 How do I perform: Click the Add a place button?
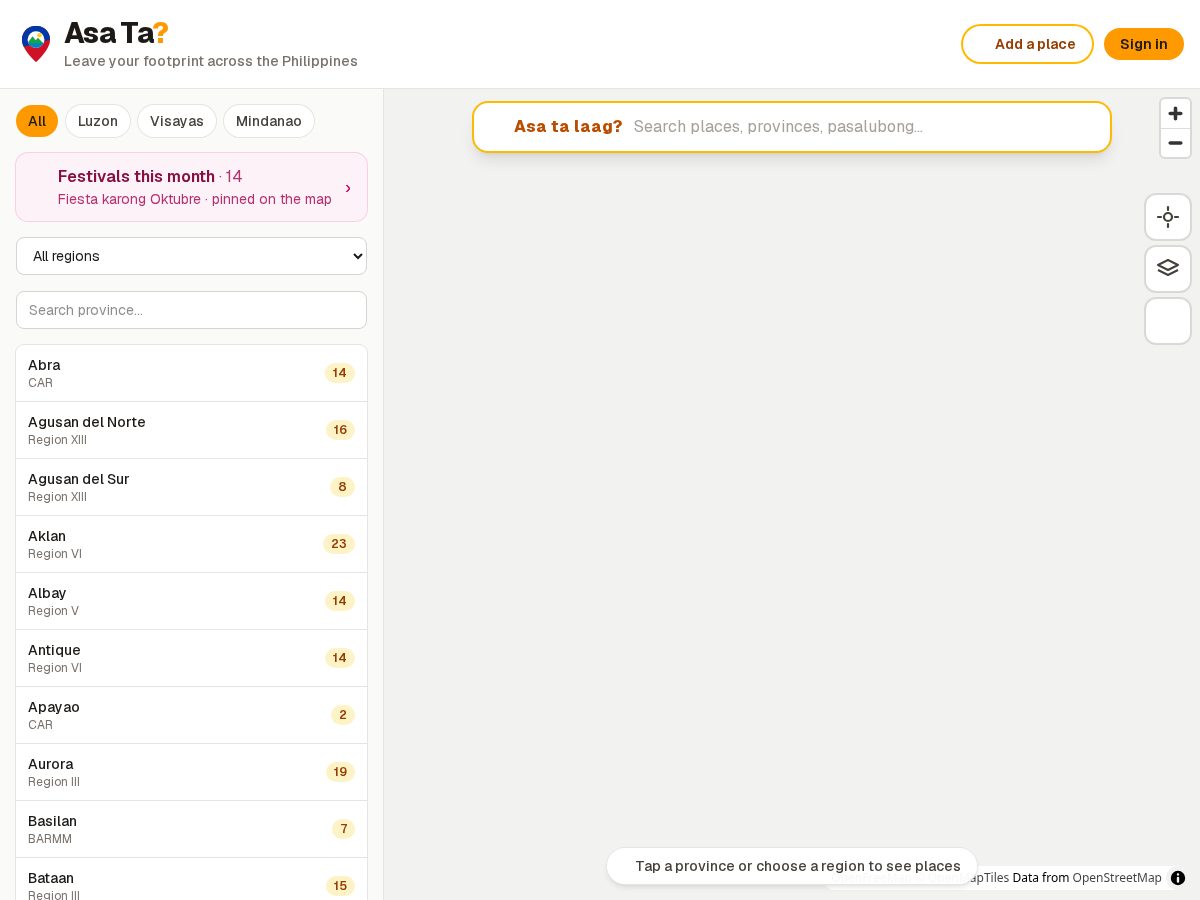[x=1027, y=44]
